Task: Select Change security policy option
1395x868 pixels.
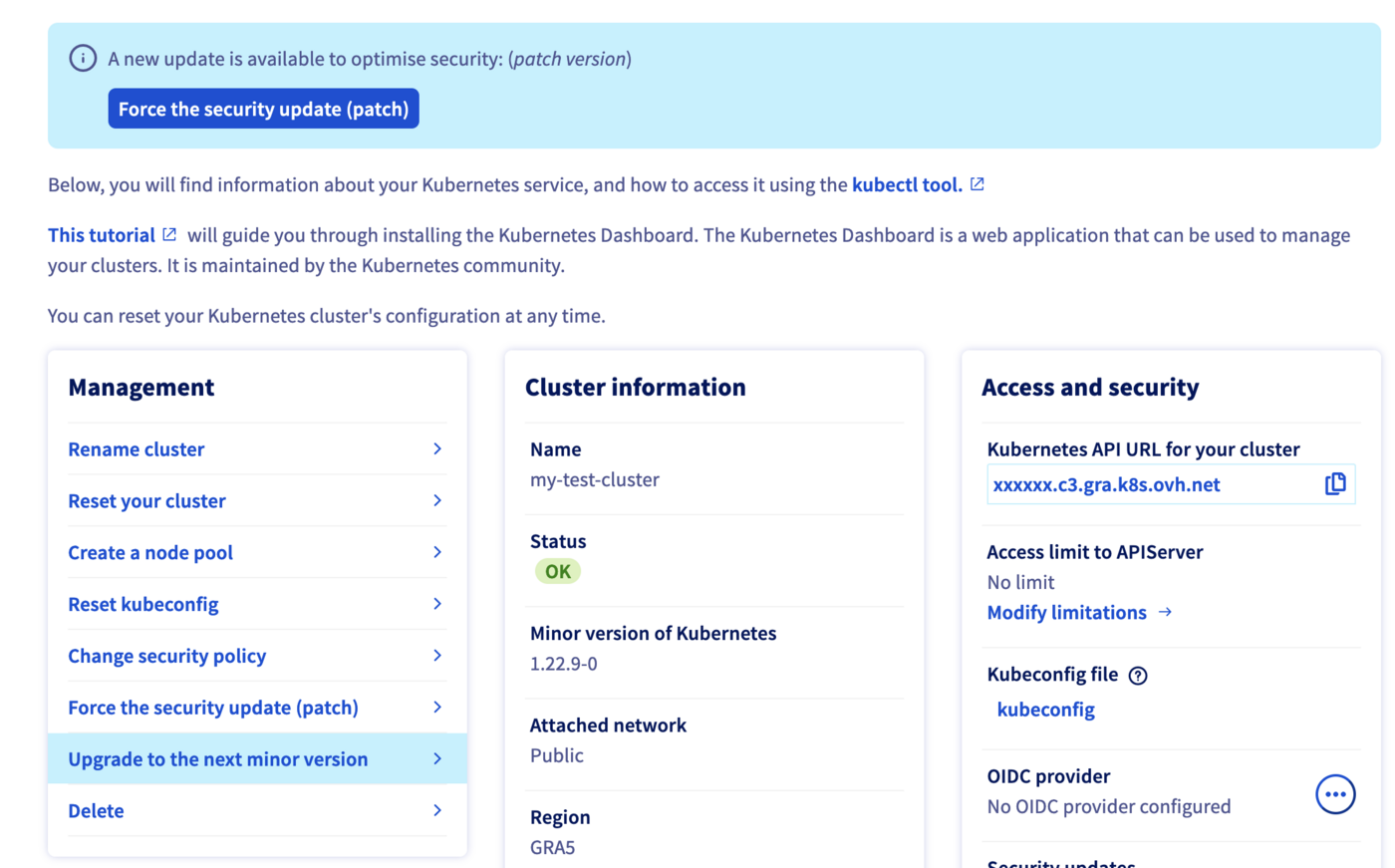Action: pos(166,656)
